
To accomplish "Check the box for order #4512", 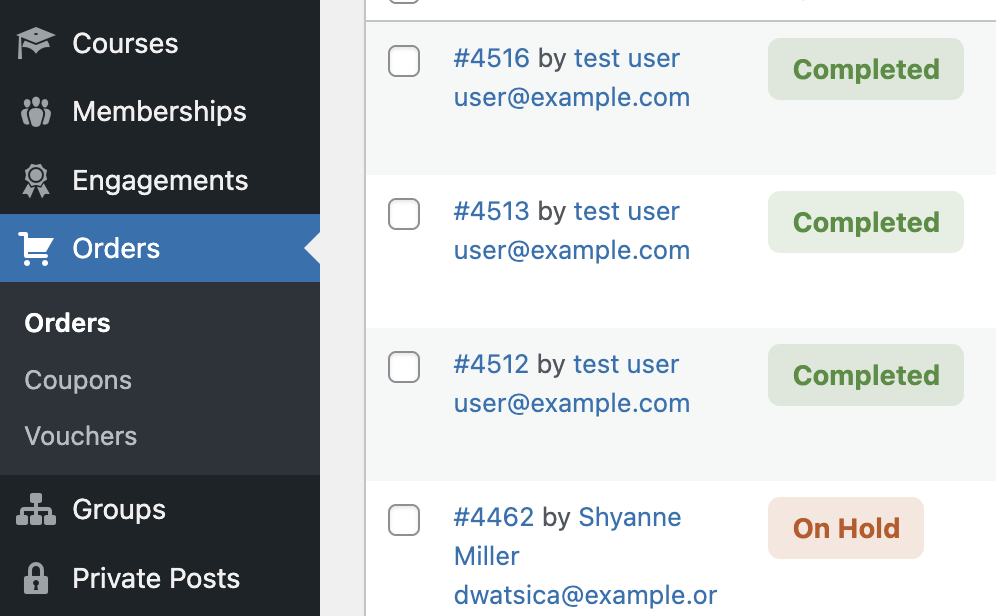I will click(x=404, y=367).
